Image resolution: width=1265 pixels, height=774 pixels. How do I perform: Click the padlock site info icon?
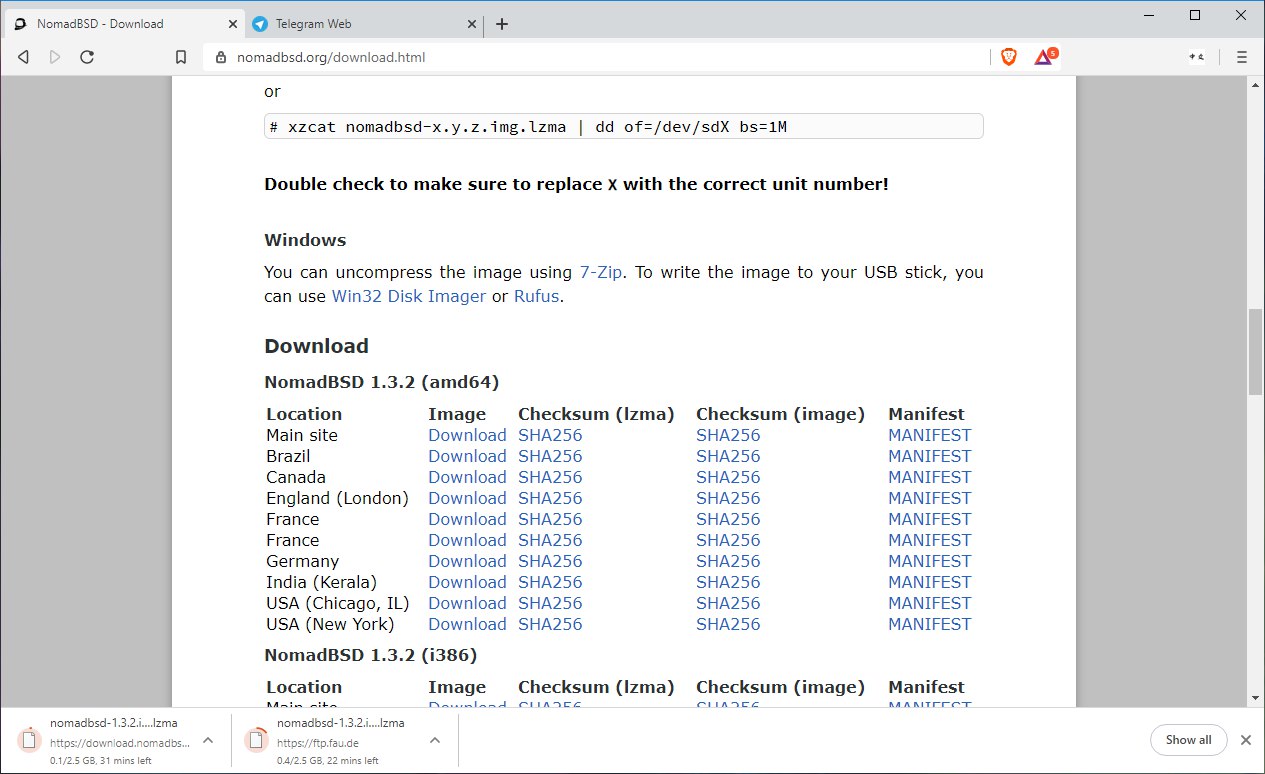(222, 57)
